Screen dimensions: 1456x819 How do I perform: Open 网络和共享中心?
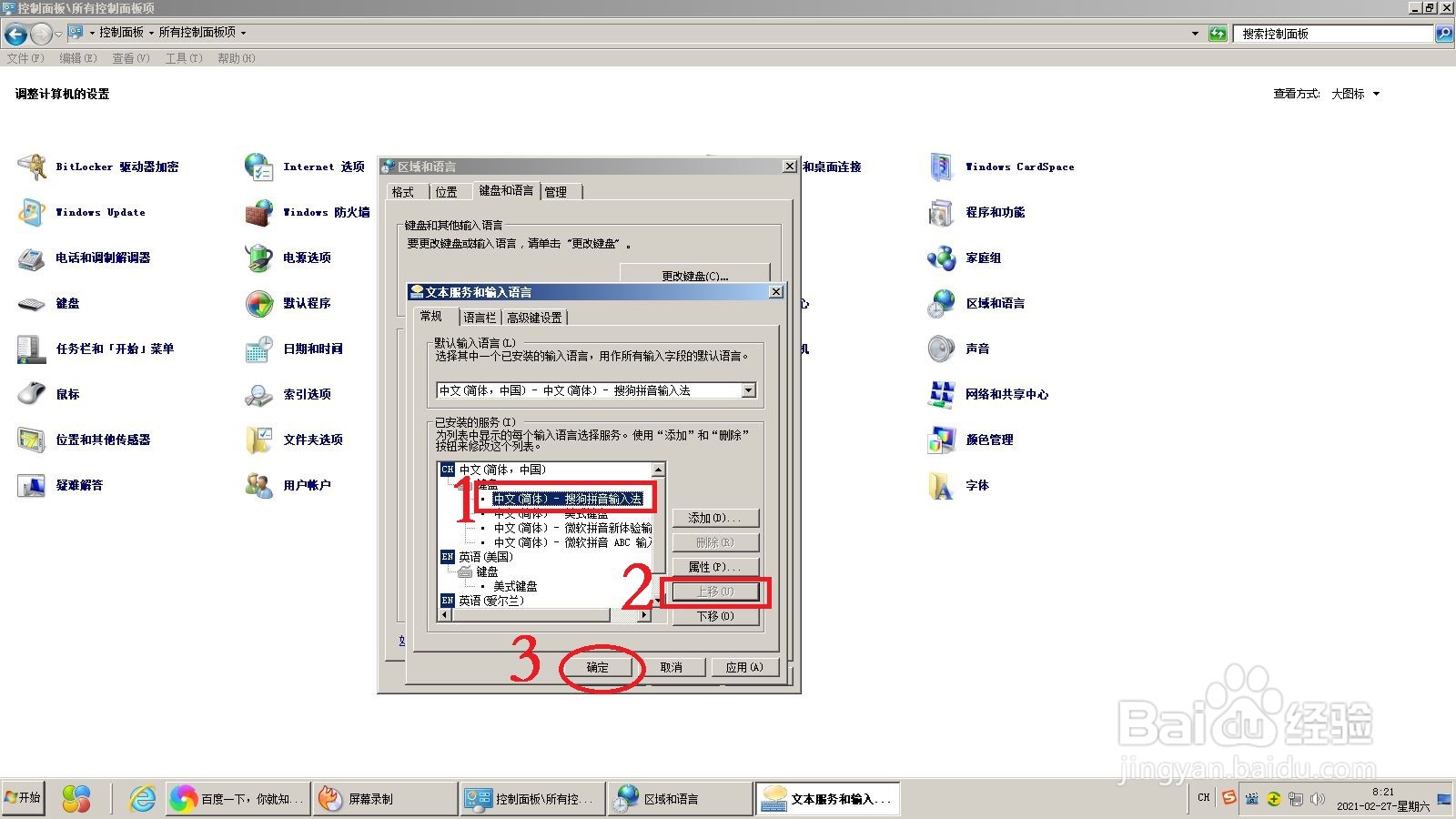(x=1007, y=394)
